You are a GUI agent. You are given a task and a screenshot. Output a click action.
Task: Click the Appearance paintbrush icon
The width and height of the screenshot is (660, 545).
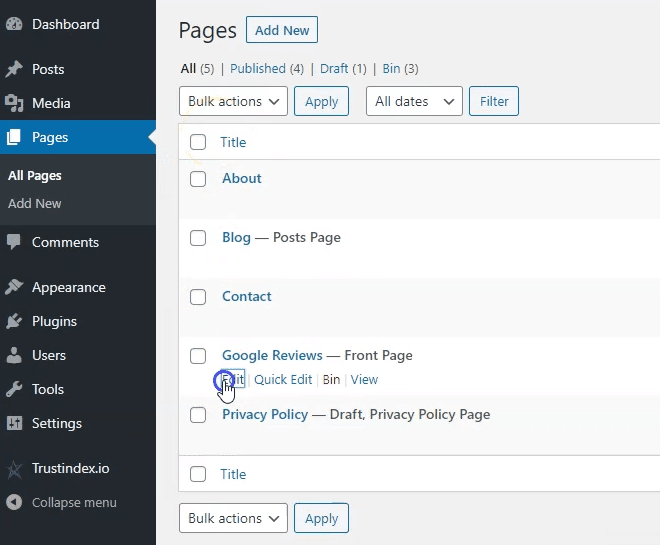pyautogui.click(x=14, y=287)
